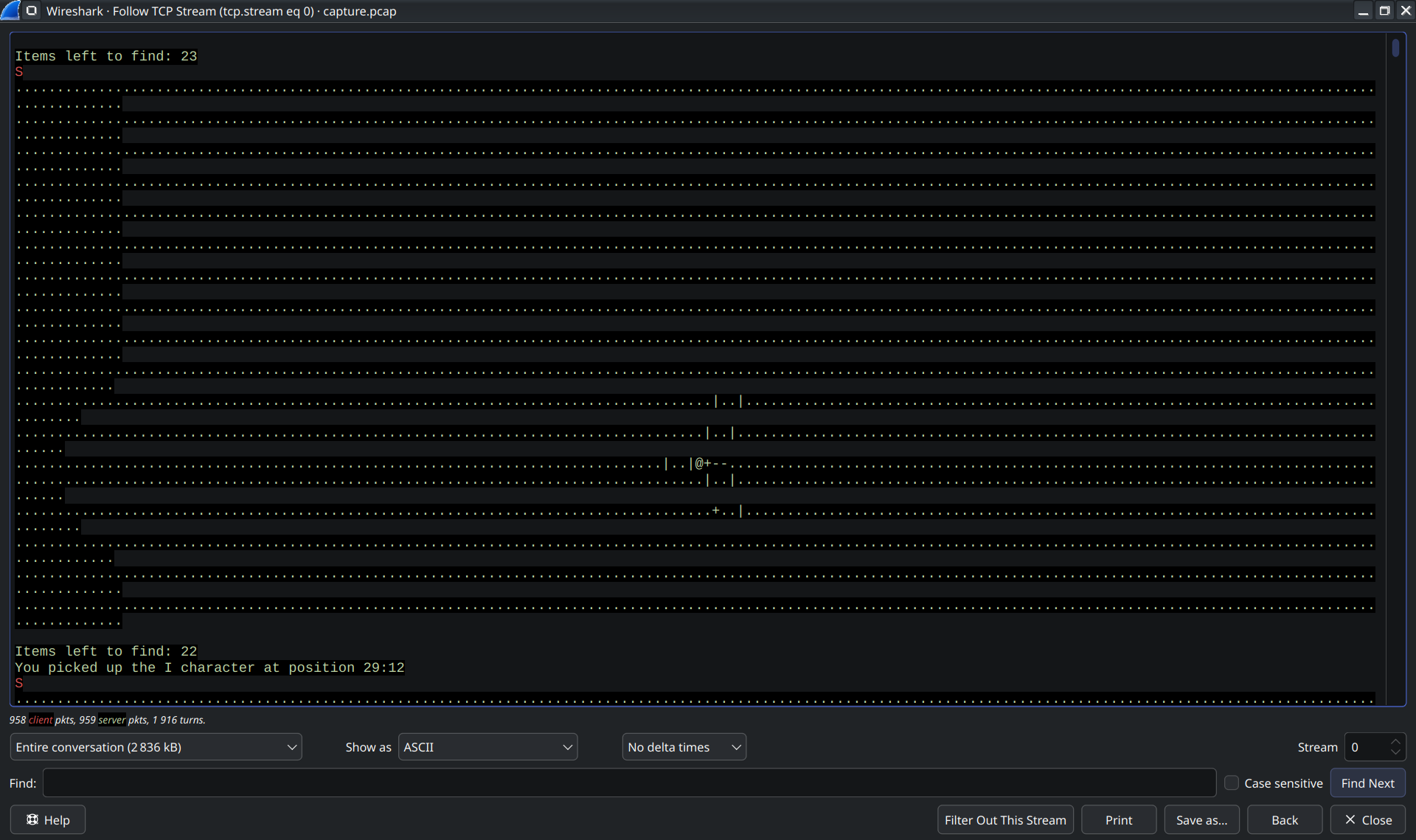Increase the Stream number with the up stepper
The width and height of the screenshot is (1416, 840).
coord(1396,741)
